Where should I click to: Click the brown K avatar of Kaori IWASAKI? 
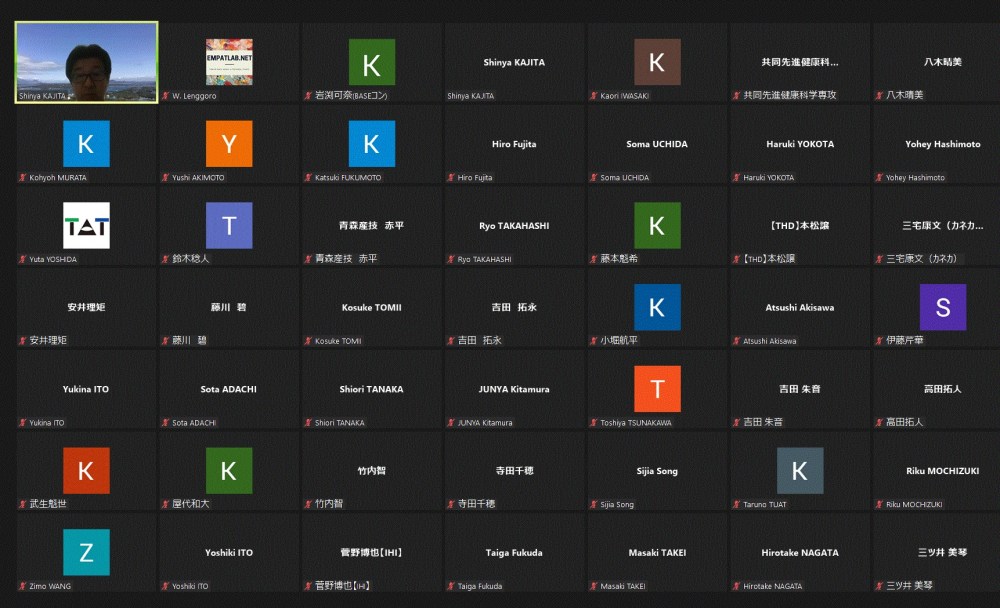(x=657, y=62)
